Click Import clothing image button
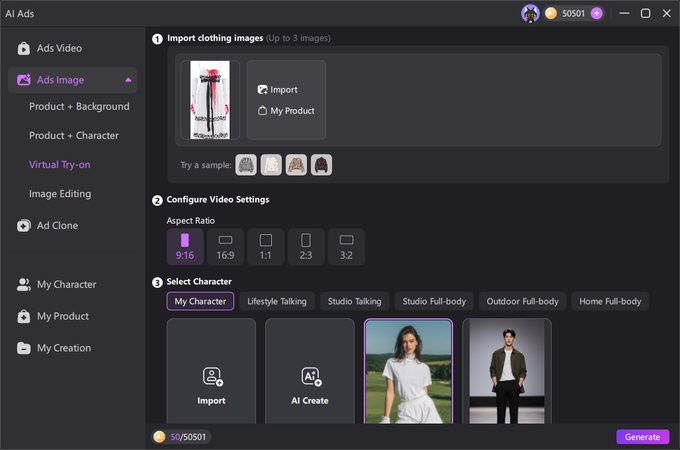The width and height of the screenshot is (680, 450). tap(278, 90)
